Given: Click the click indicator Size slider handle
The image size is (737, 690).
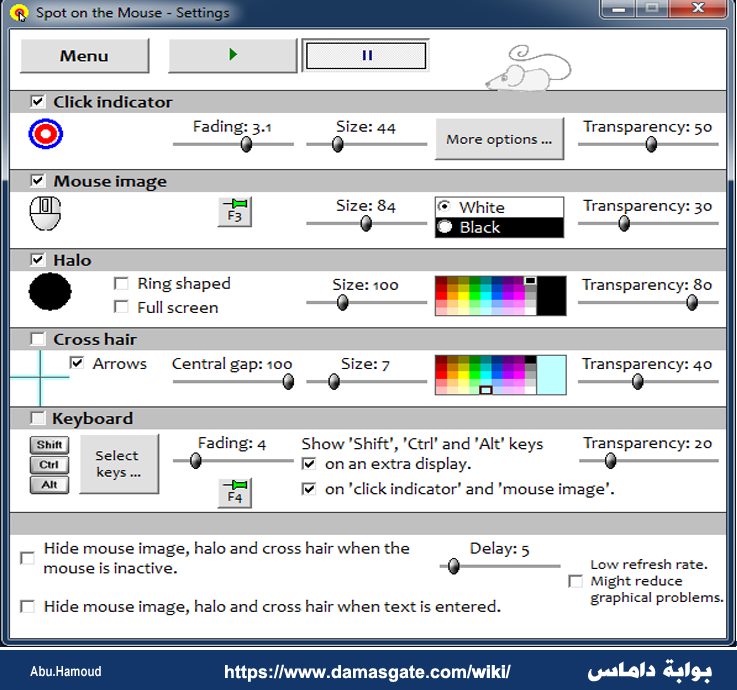Looking at the screenshot, I should tap(337, 144).
